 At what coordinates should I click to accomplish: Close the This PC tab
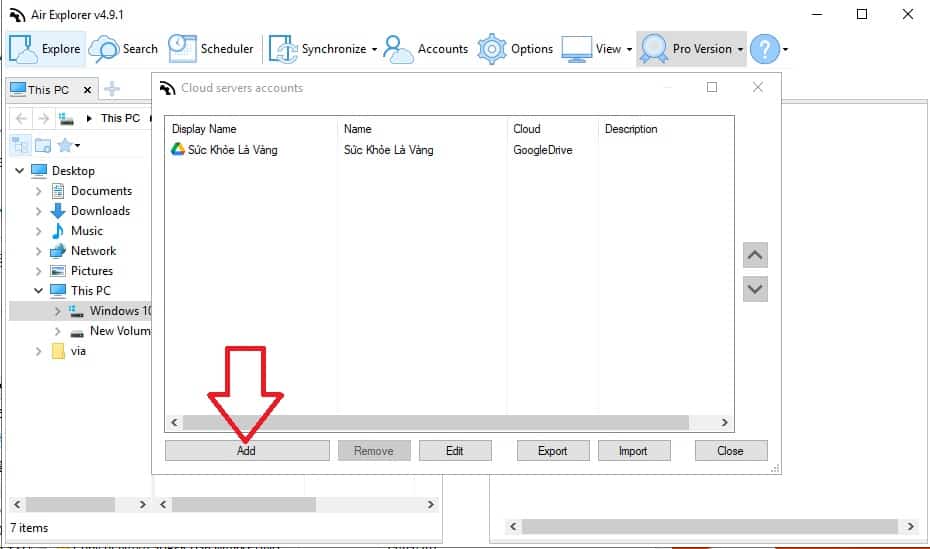[87, 90]
